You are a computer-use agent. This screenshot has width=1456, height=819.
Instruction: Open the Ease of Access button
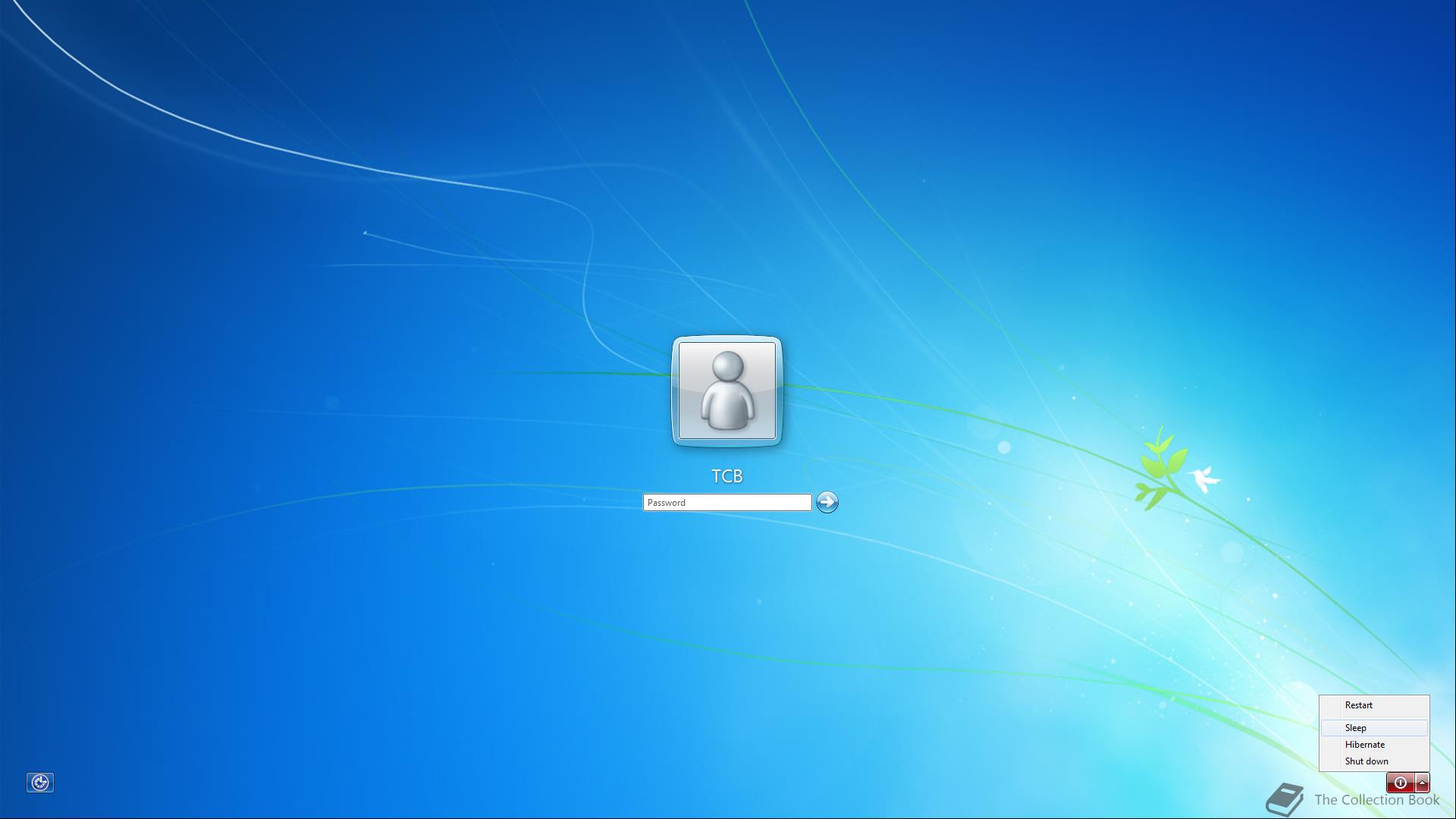point(40,783)
